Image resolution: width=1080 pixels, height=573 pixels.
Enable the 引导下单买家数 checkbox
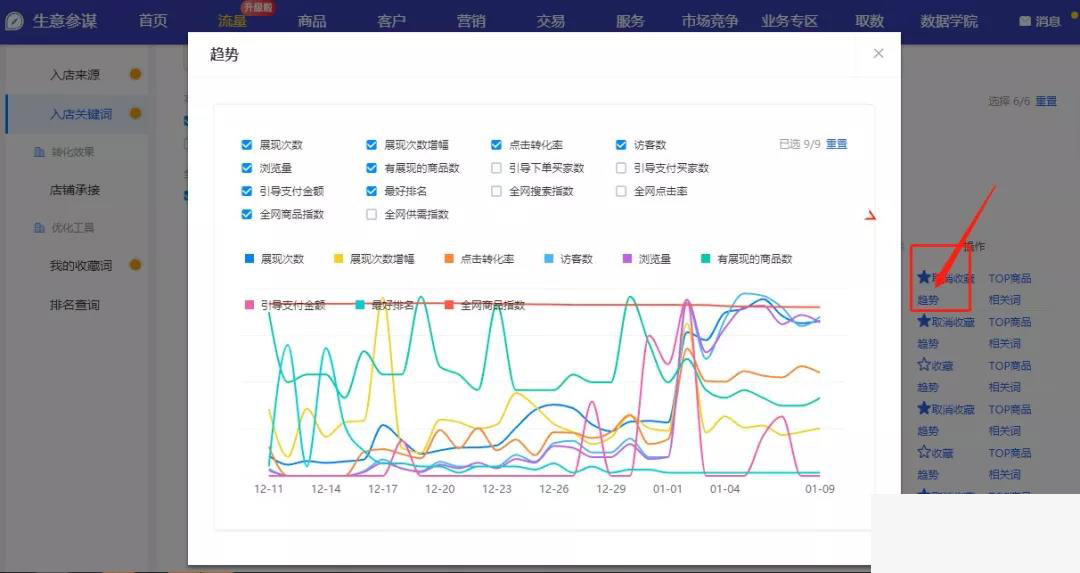pos(497,168)
